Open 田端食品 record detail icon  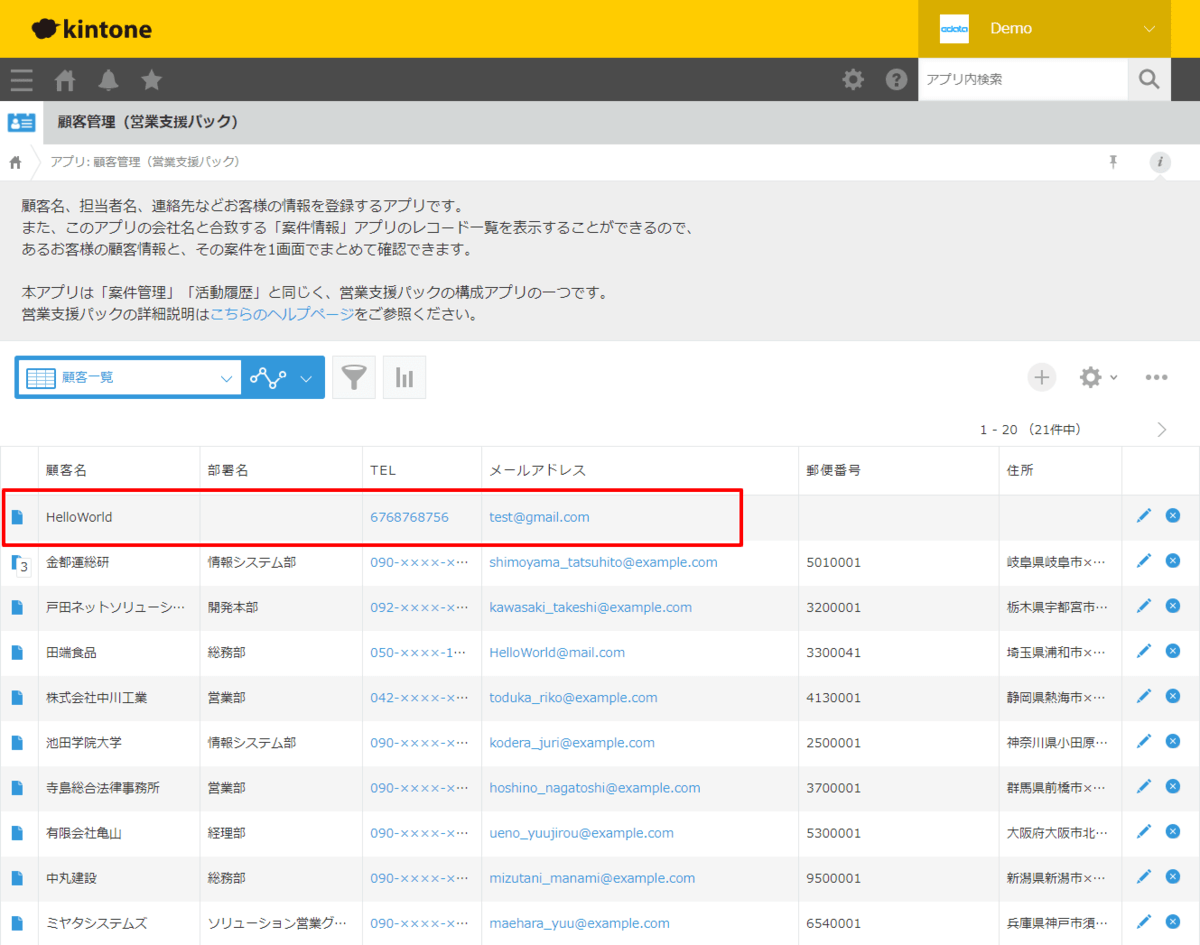[17, 652]
